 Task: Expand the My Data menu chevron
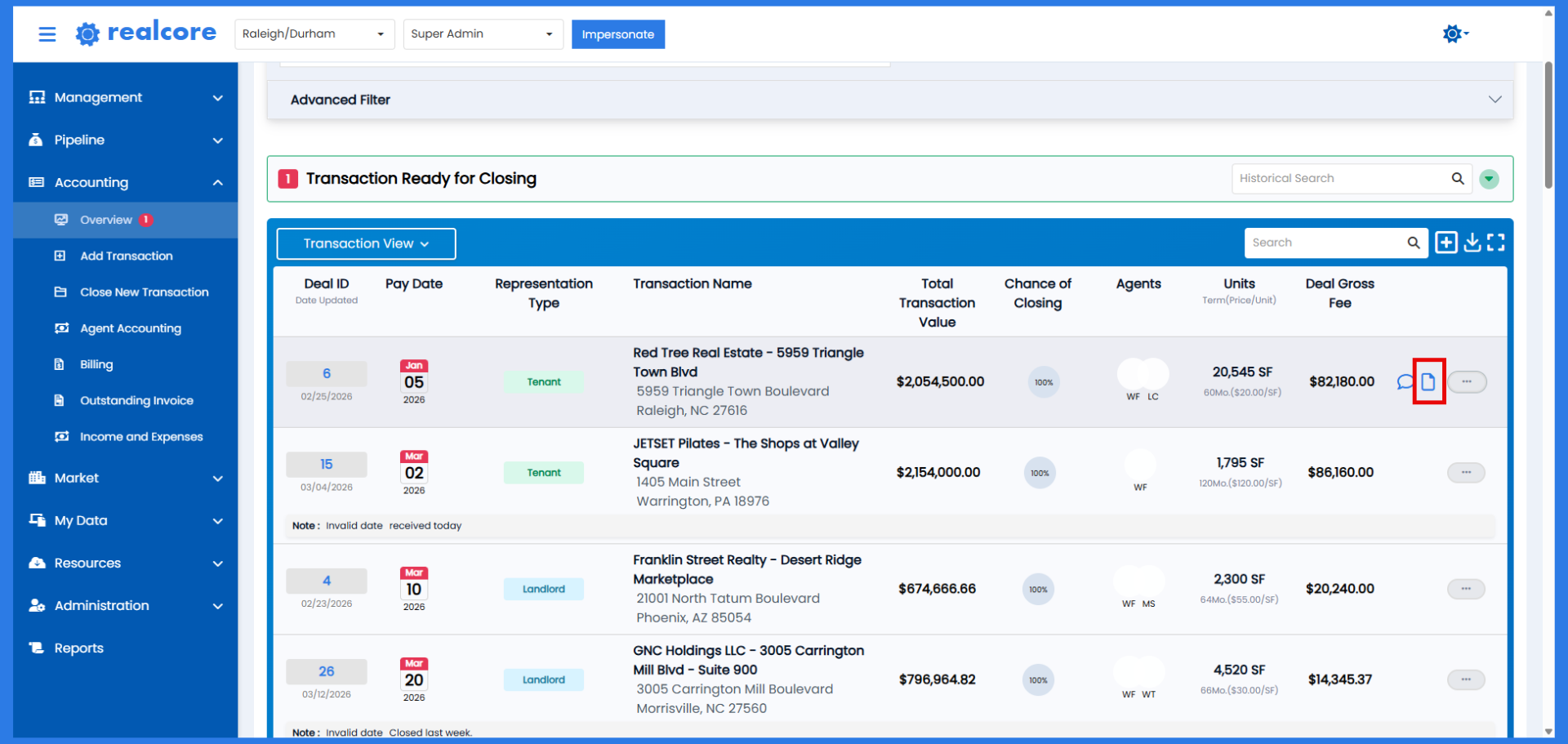coord(218,521)
